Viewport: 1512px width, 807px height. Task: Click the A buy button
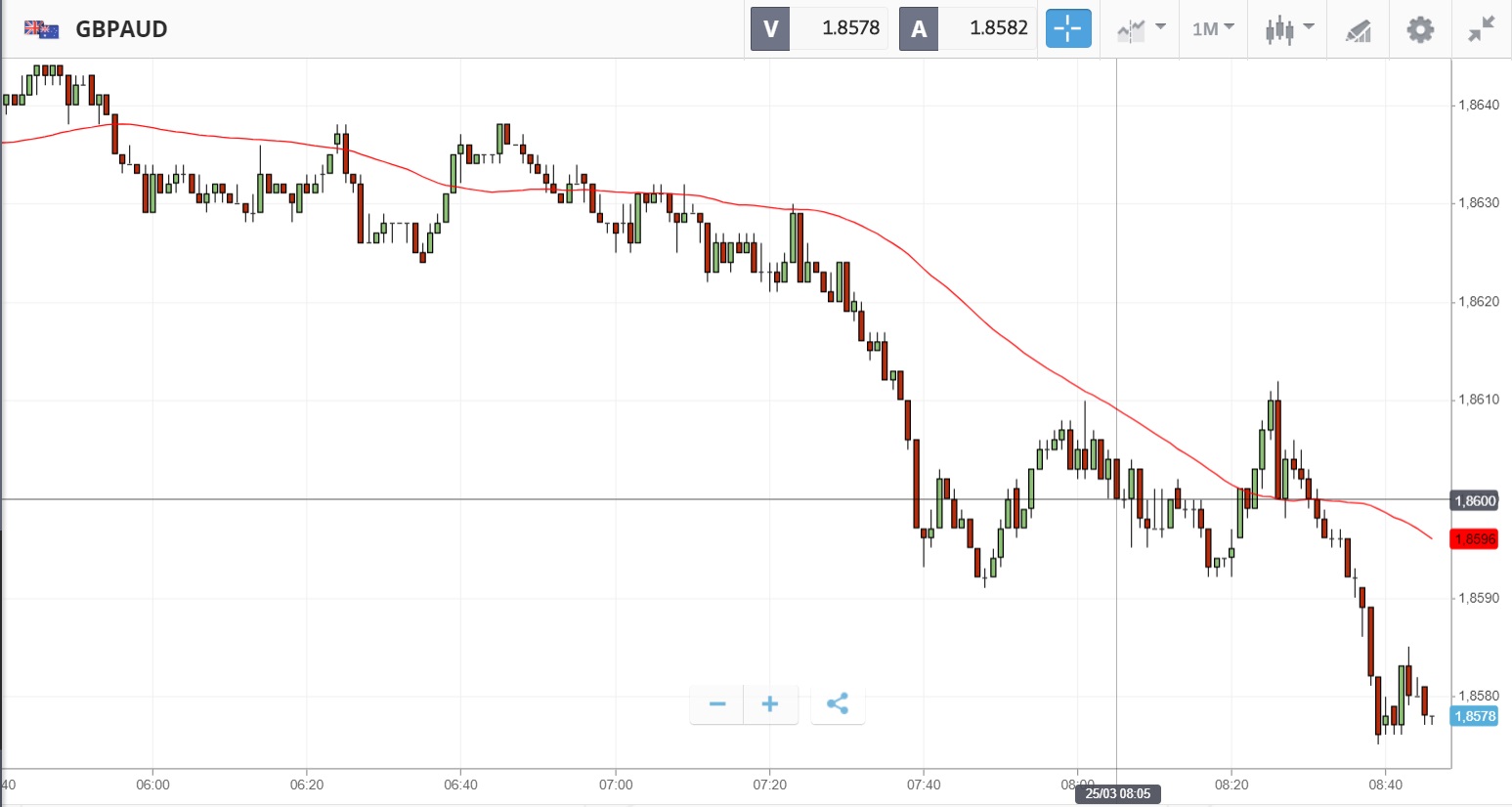click(x=919, y=29)
